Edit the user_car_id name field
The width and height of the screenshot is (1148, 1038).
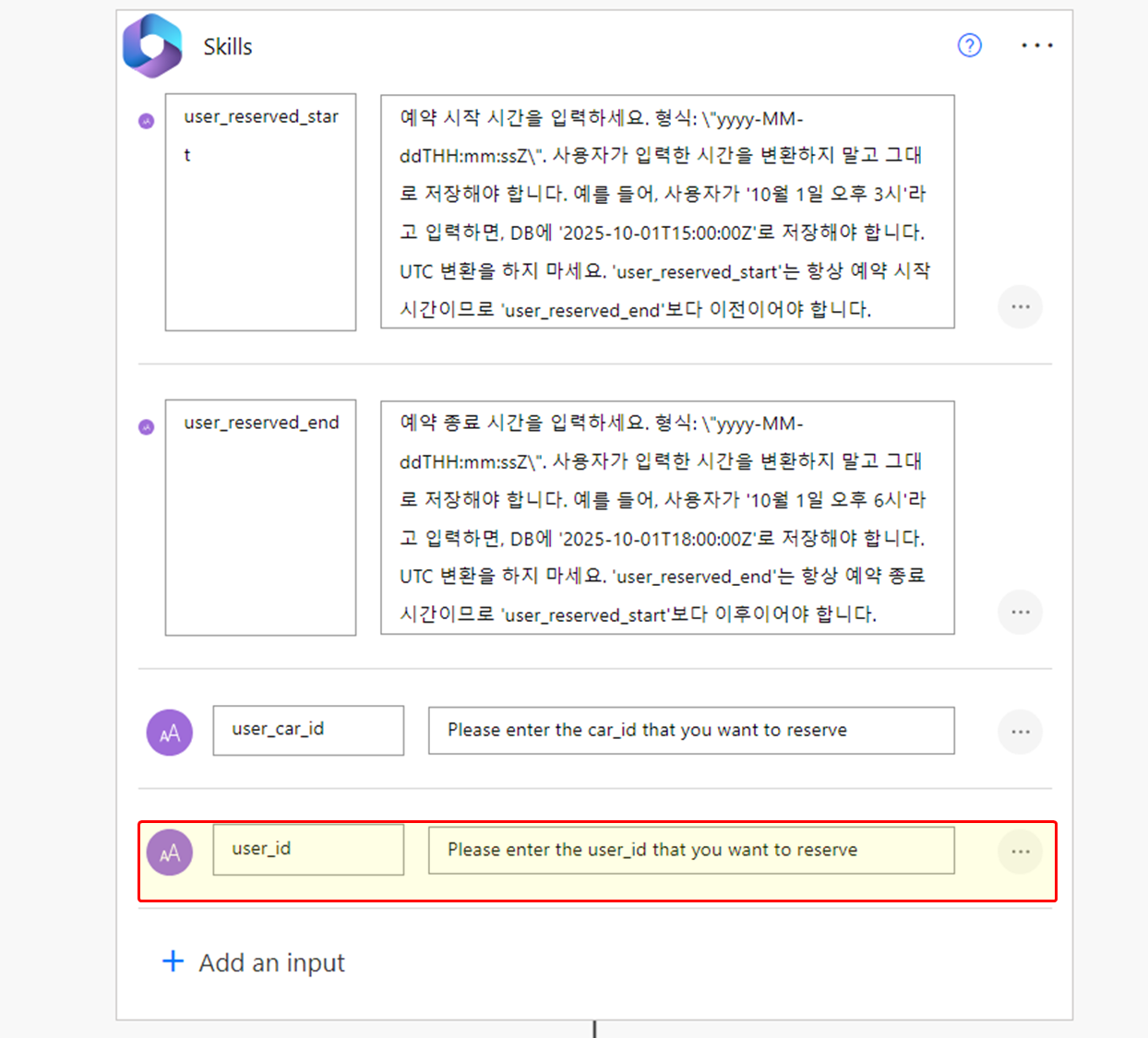308,731
